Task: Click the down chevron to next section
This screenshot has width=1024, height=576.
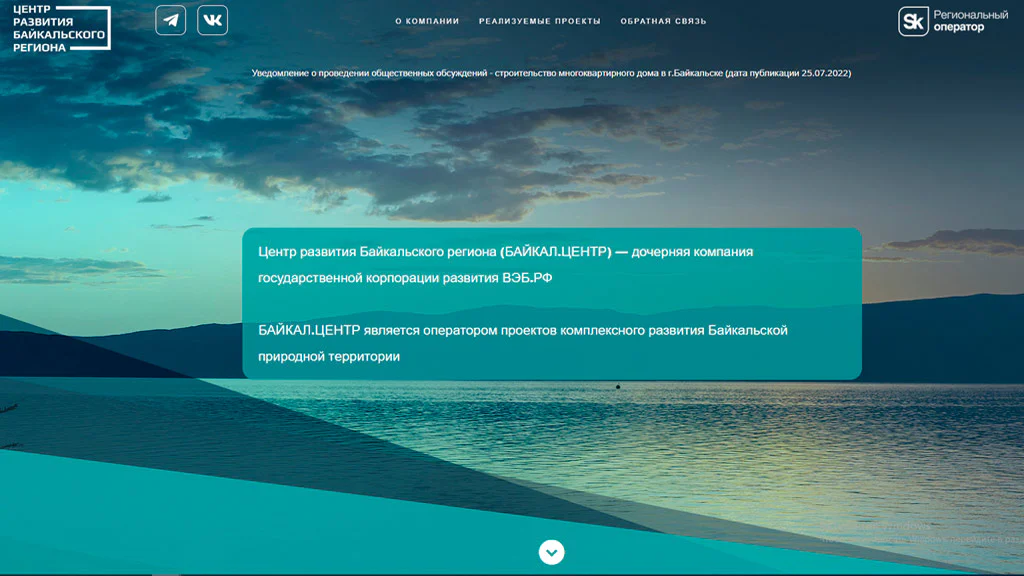Action: coord(551,552)
